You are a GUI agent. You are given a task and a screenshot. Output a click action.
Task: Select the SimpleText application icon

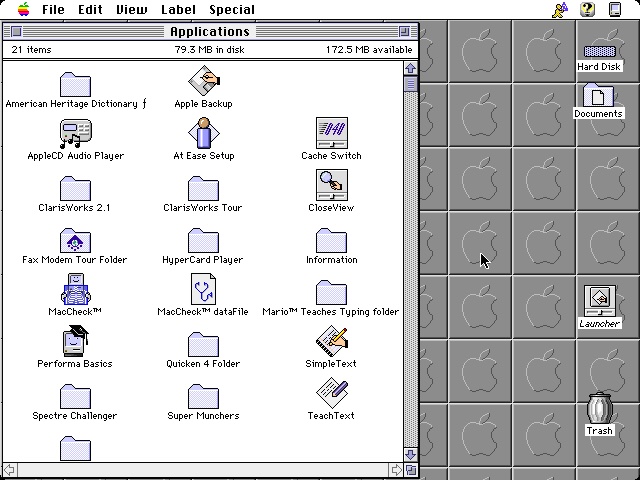331,341
